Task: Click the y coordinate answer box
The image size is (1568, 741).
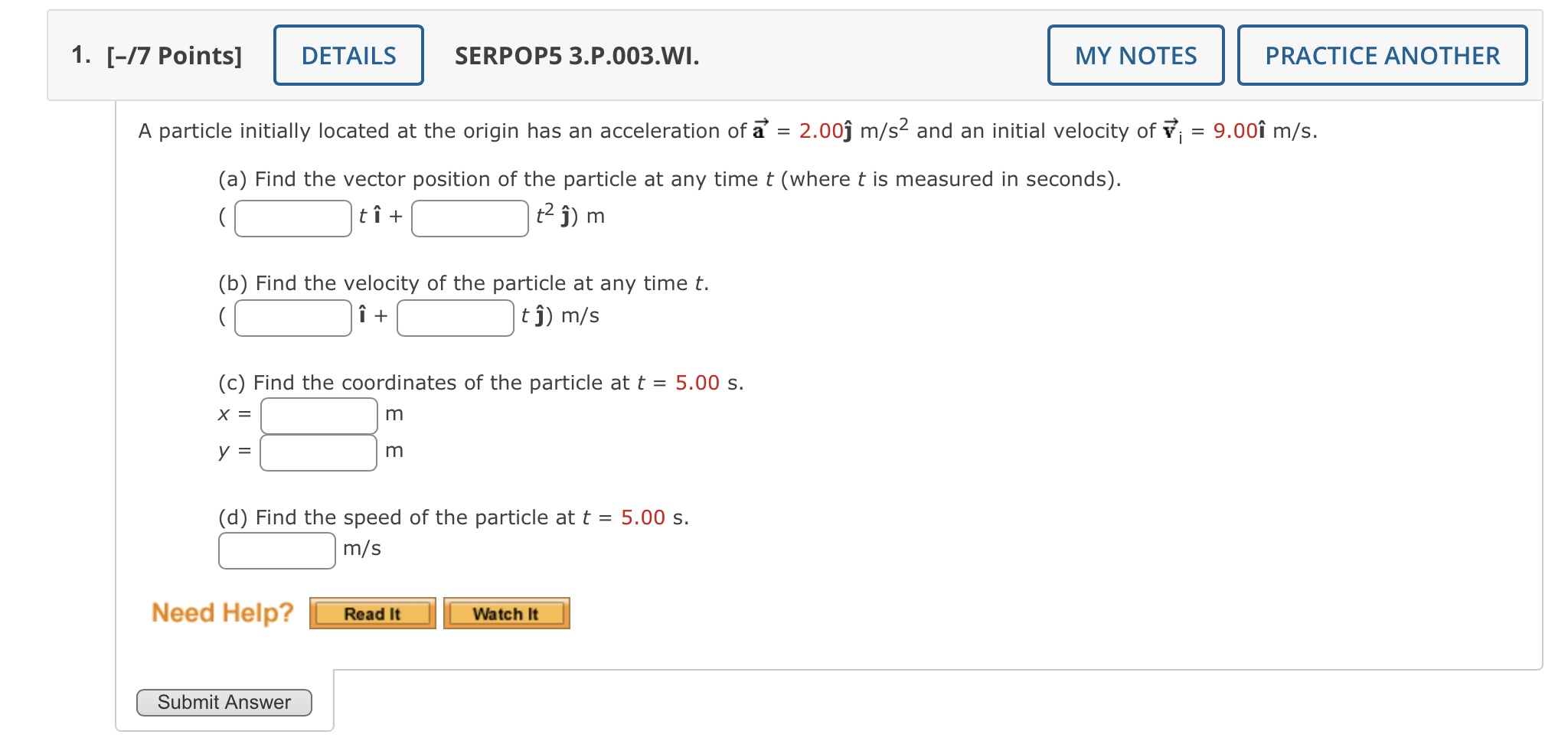Action: 318,452
